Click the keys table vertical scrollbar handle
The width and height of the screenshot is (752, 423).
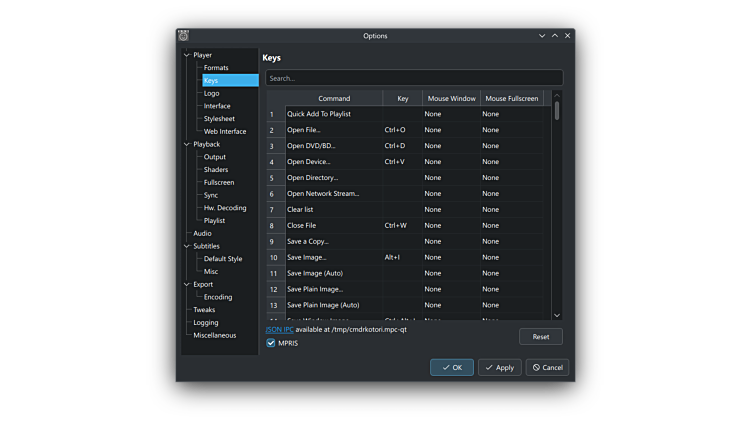tap(557, 111)
